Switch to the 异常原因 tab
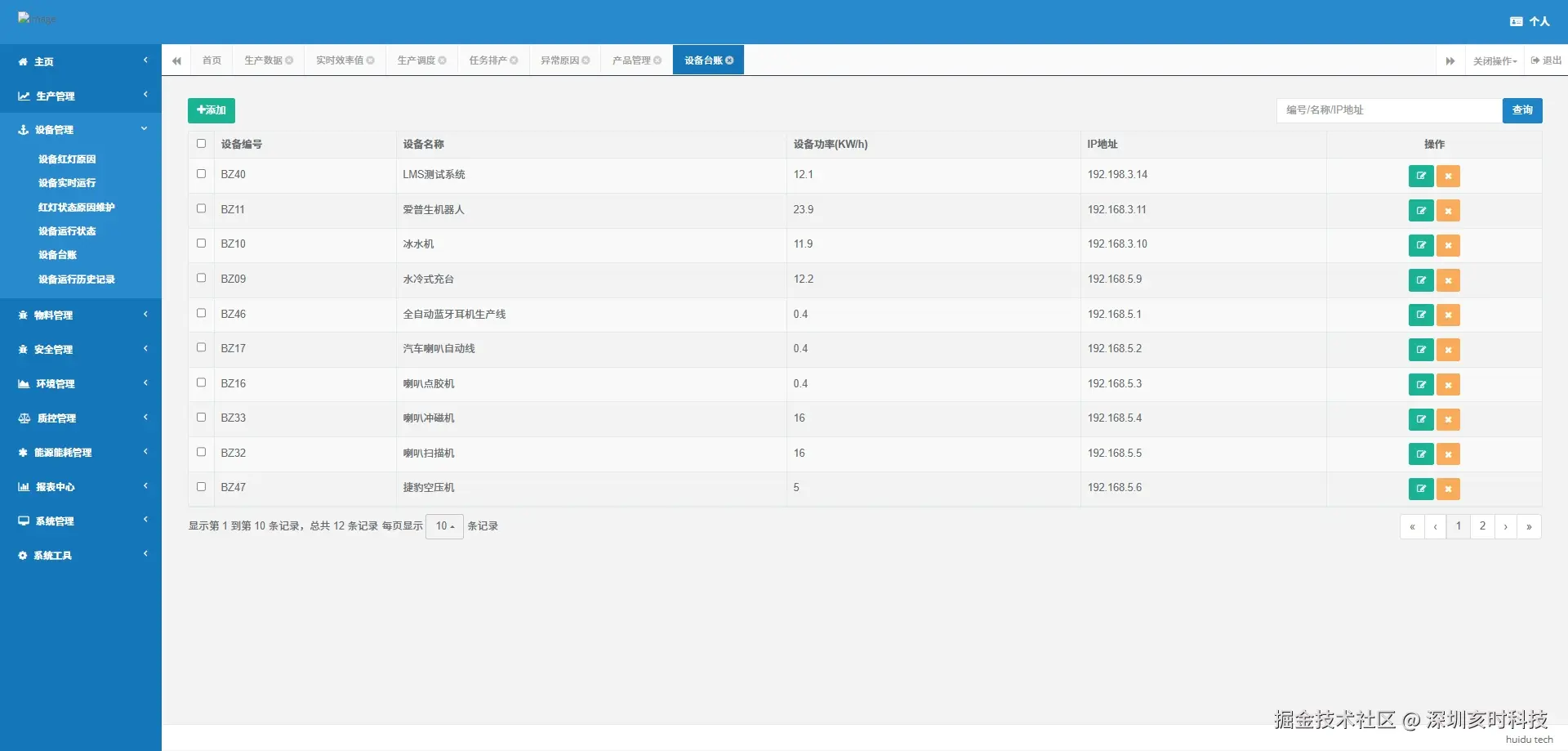The width and height of the screenshot is (1568, 751). coord(565,60)
